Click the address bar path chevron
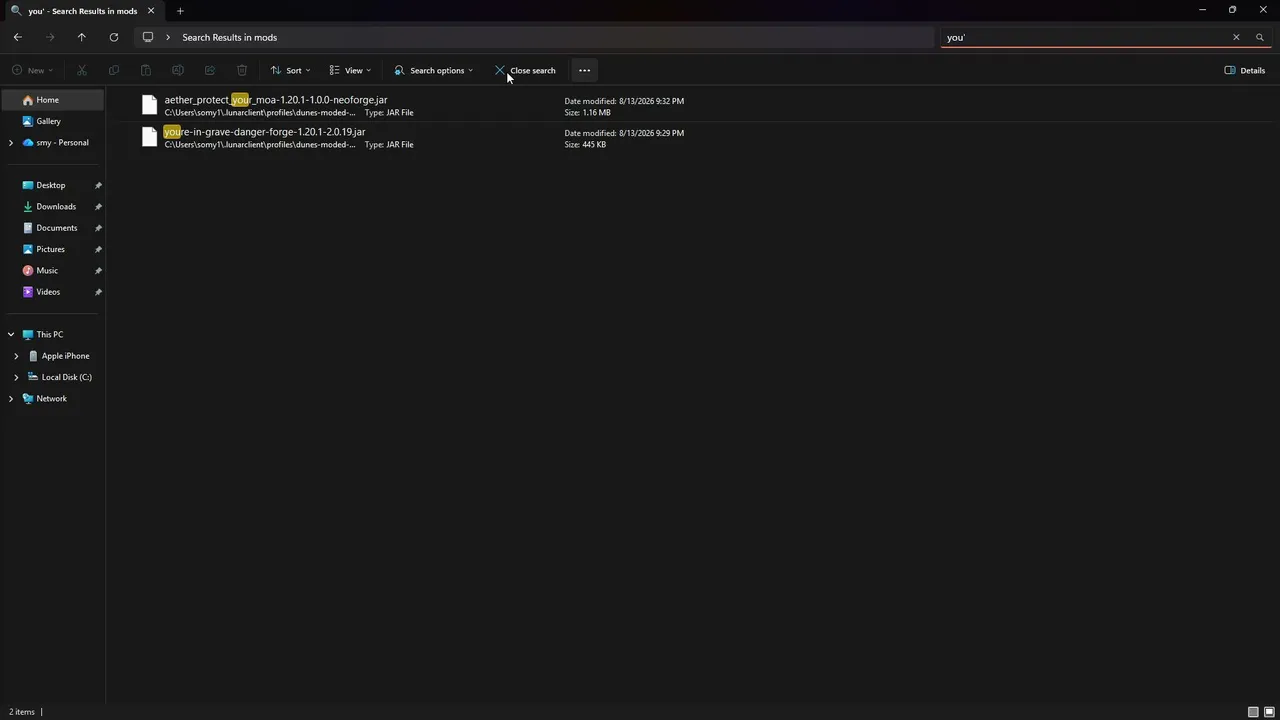 tap(168, 37)
